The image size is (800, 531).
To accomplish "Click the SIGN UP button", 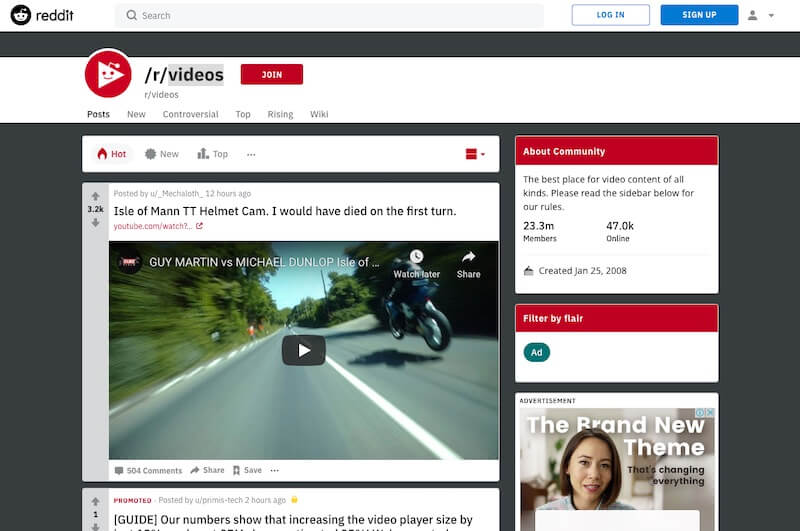I will pos(699,15).
